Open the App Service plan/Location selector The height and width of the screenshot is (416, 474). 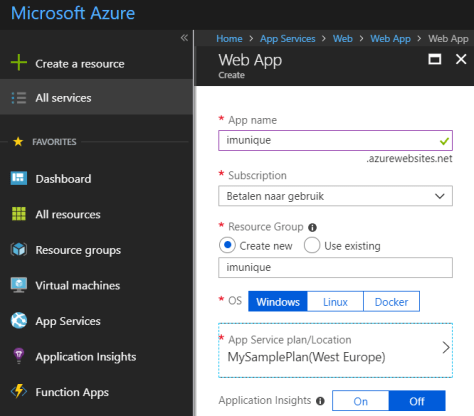click(335, 350)
